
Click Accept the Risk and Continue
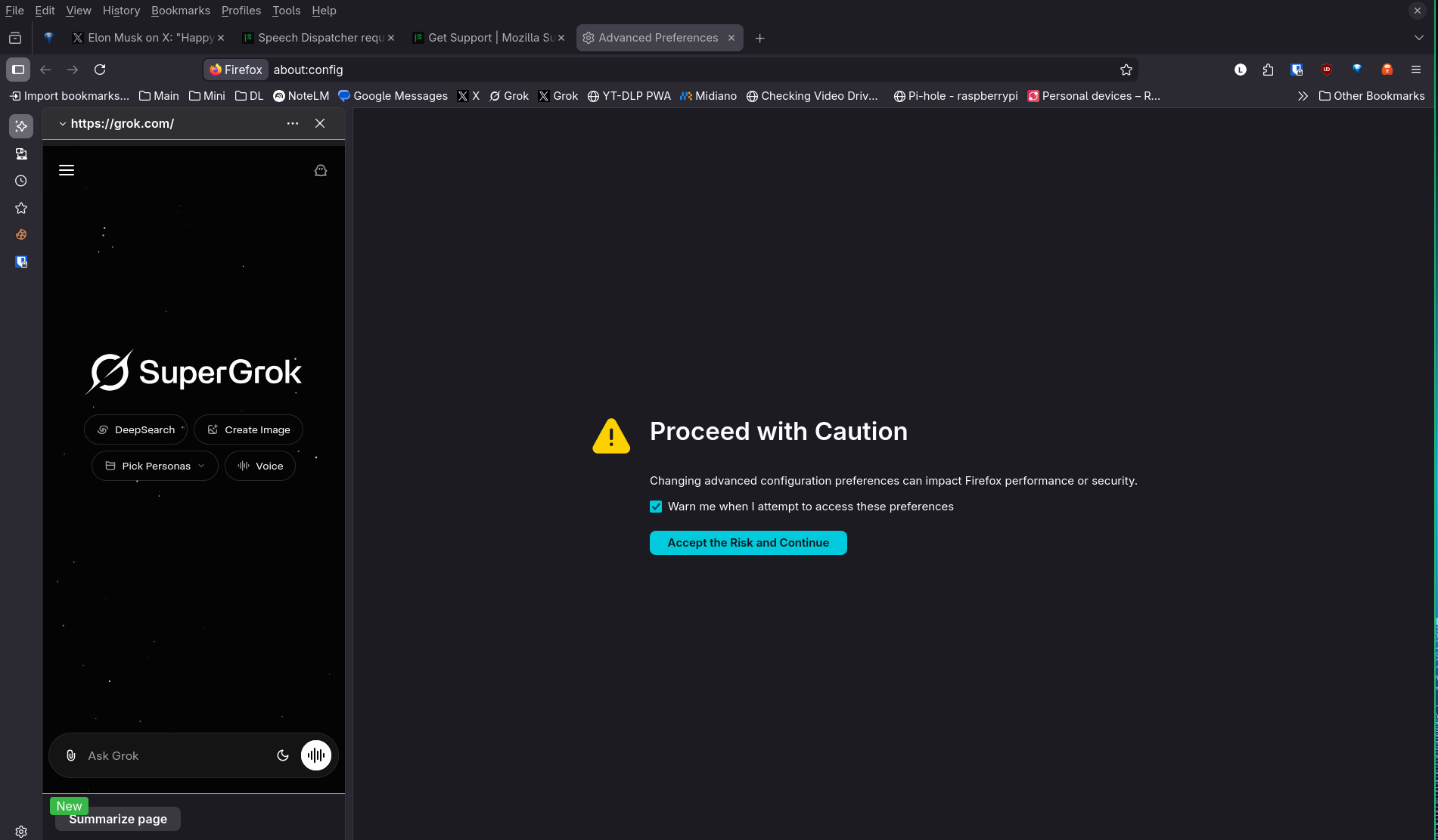click(748, 543)
